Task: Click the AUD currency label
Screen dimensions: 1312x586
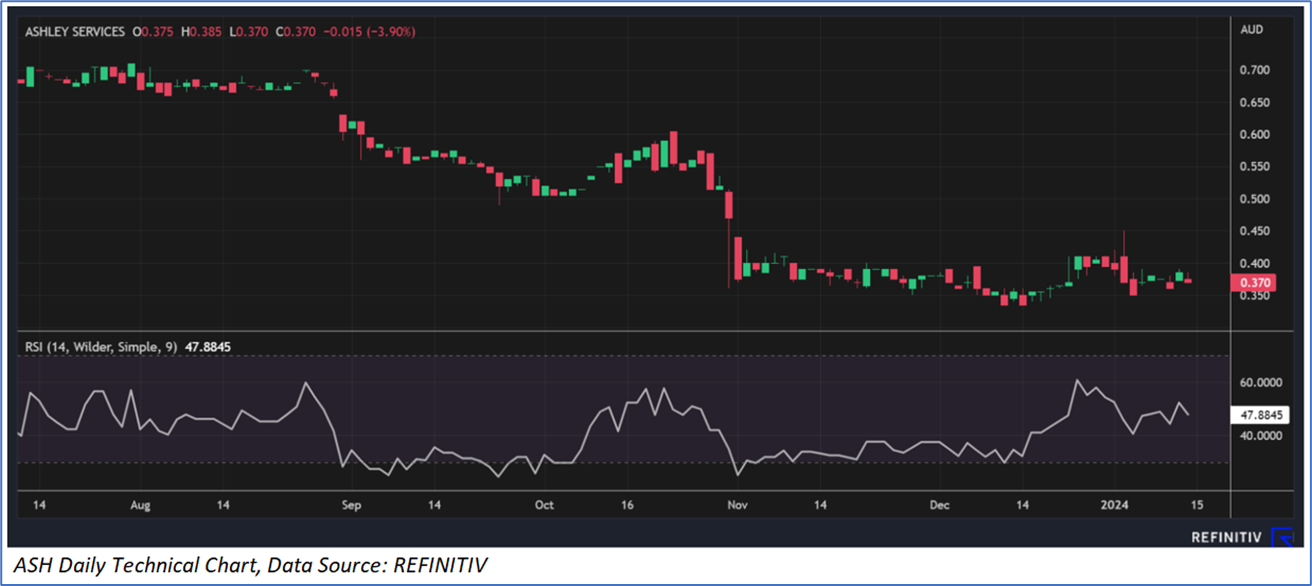Action: pyautogui.click(x=1251, y=30)
